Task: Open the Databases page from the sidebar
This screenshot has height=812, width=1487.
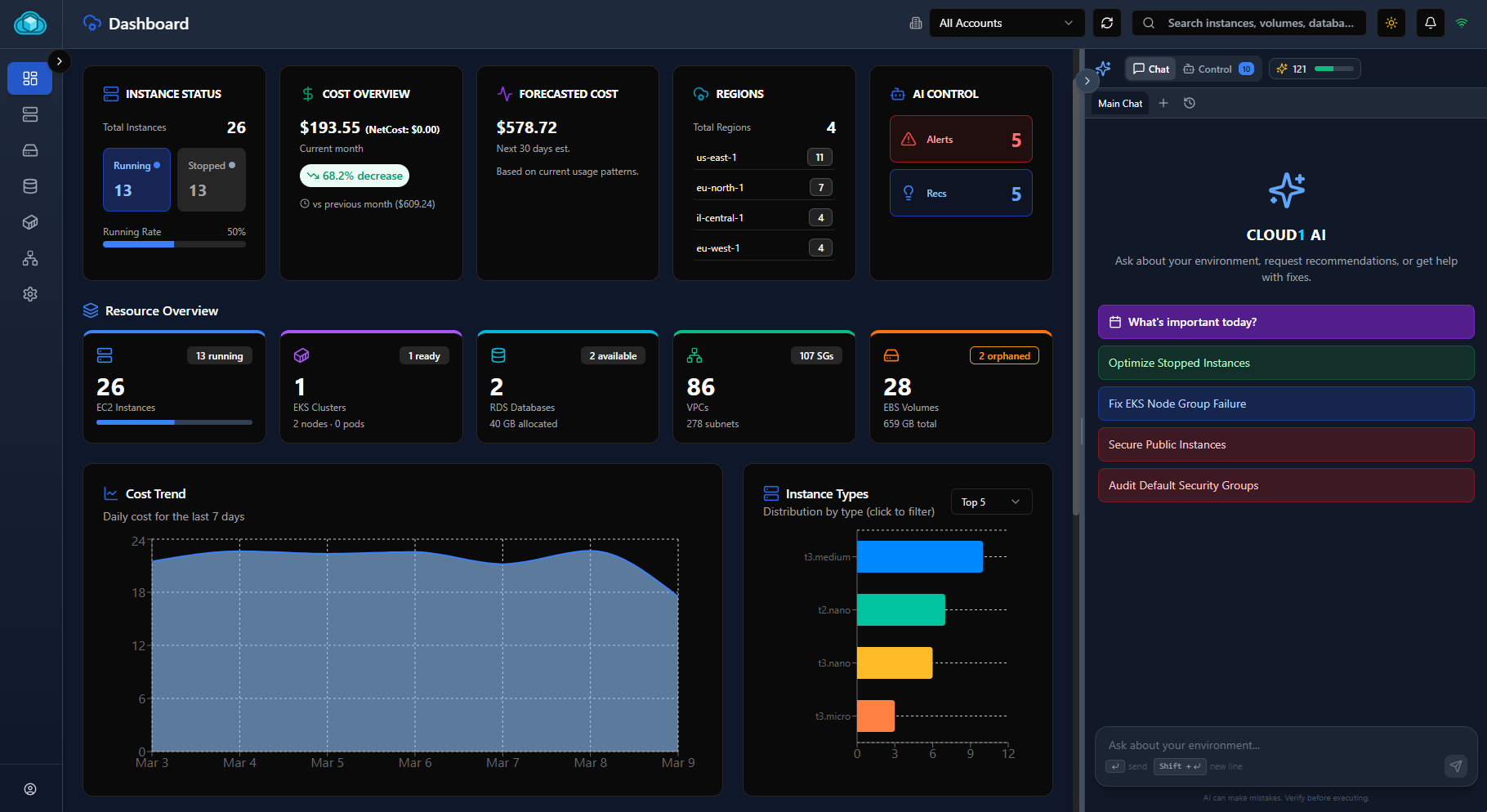Action: pos(30,186)
